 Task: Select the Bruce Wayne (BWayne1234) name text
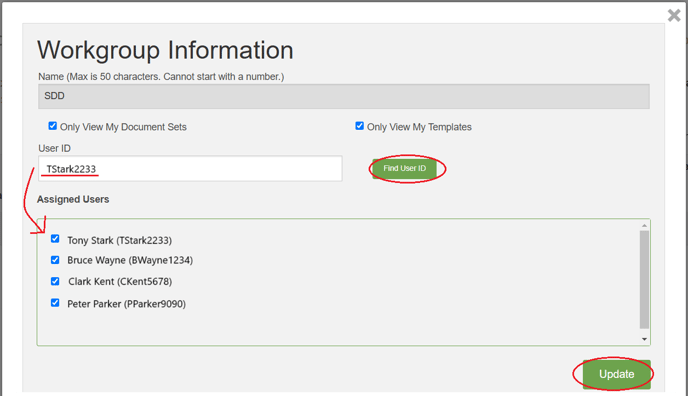(x=130, y=260)
